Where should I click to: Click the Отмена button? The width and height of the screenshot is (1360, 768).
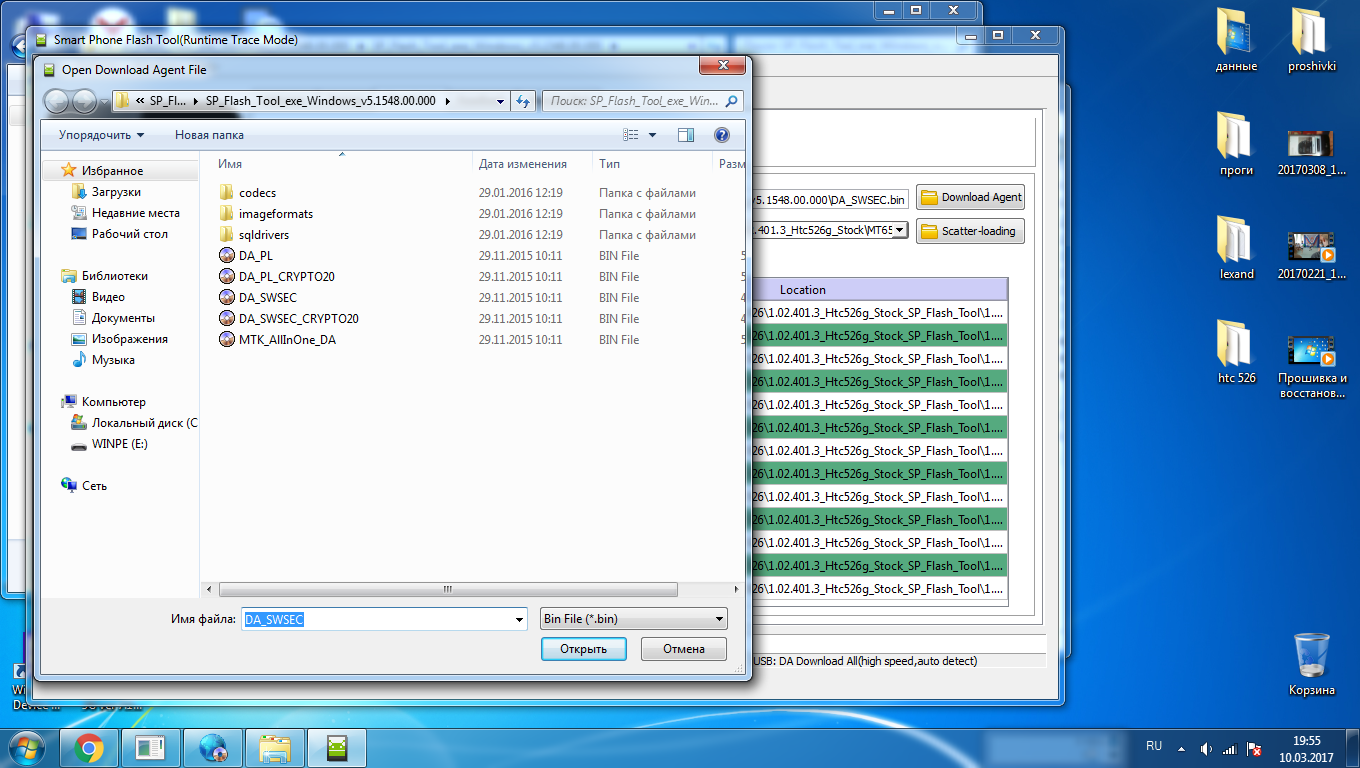(x=684, y=649)
